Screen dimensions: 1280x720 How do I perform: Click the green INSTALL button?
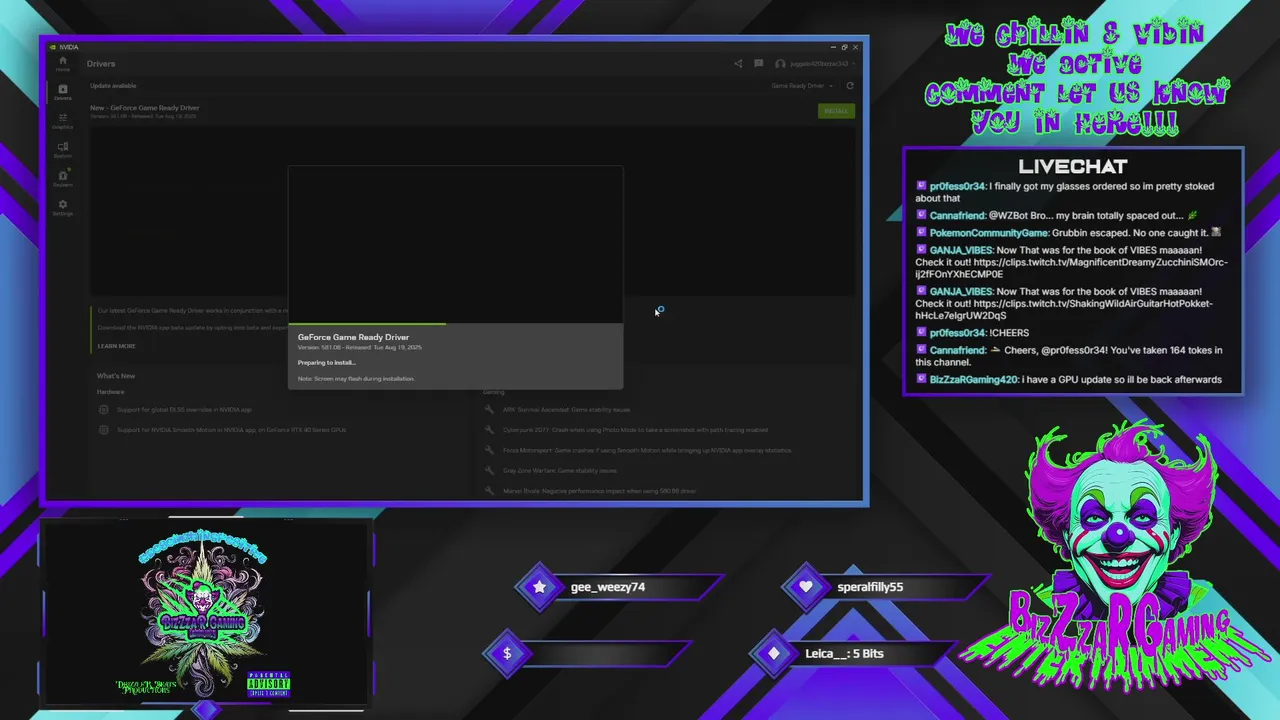pyautogui.click(x=836, y=111)
